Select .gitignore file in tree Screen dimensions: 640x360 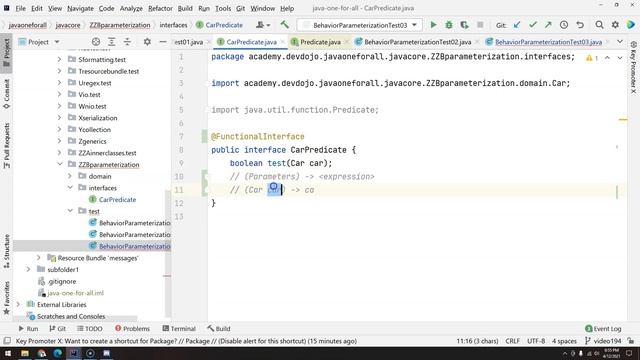62,281
